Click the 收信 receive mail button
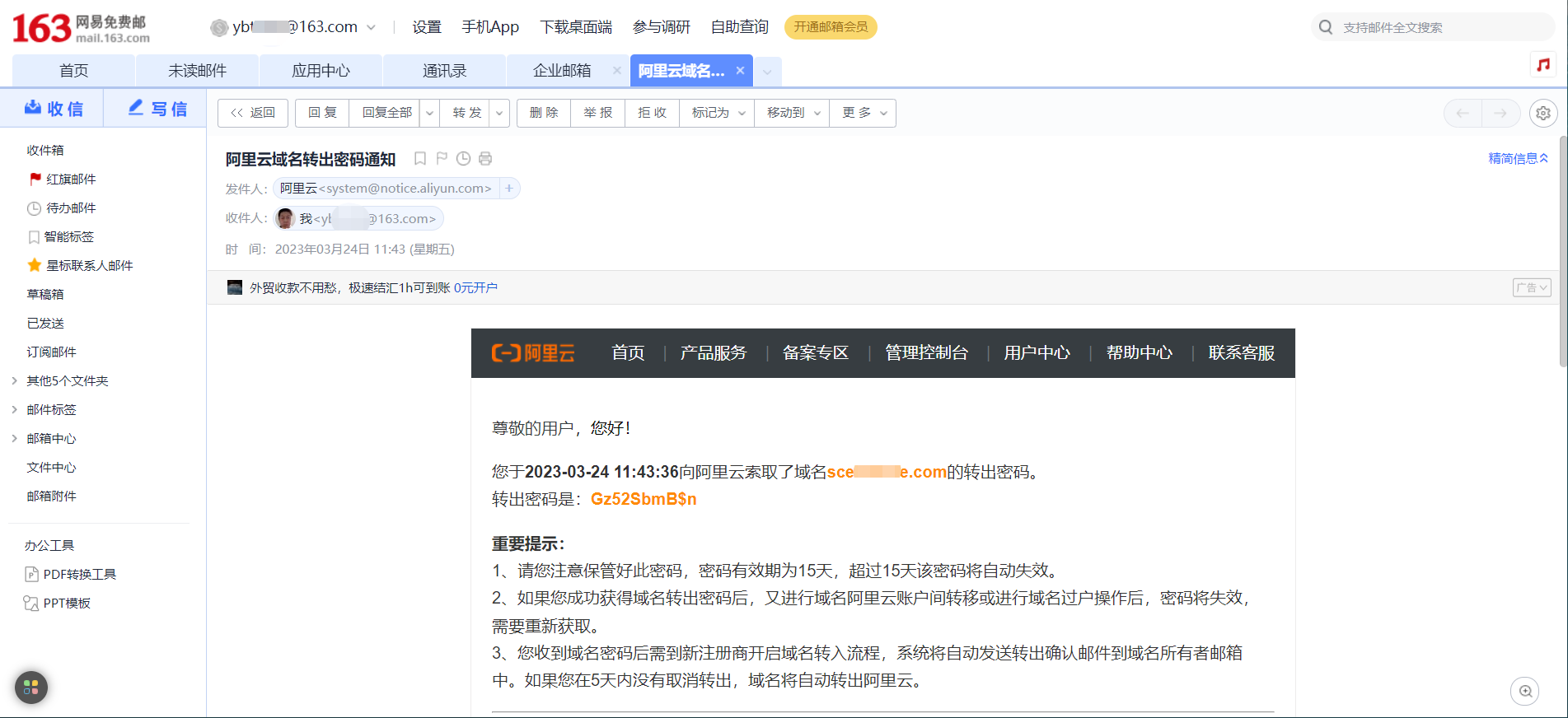 53,109
